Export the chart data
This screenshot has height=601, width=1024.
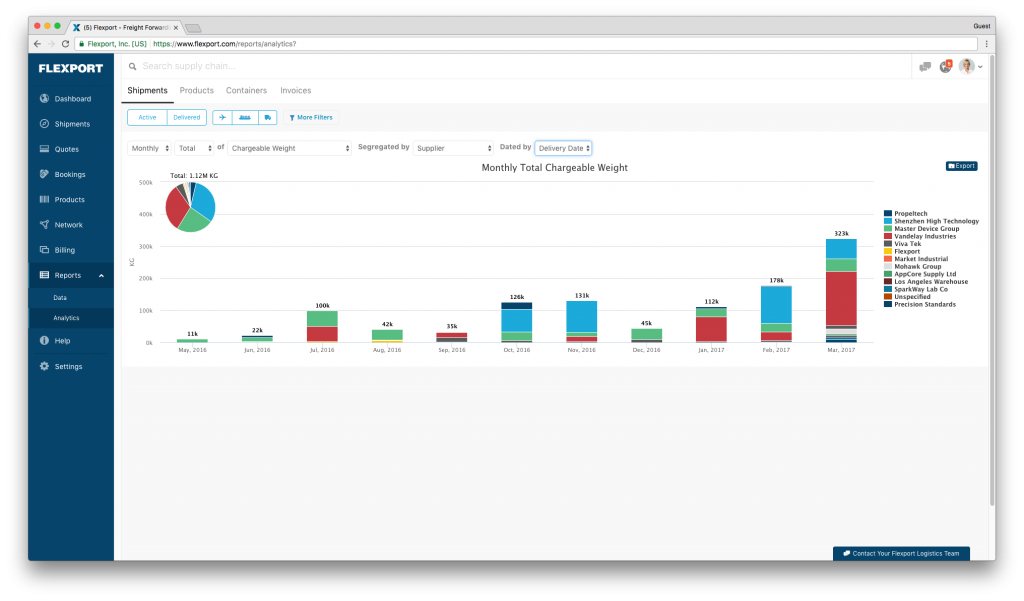[x=961, y=166]
